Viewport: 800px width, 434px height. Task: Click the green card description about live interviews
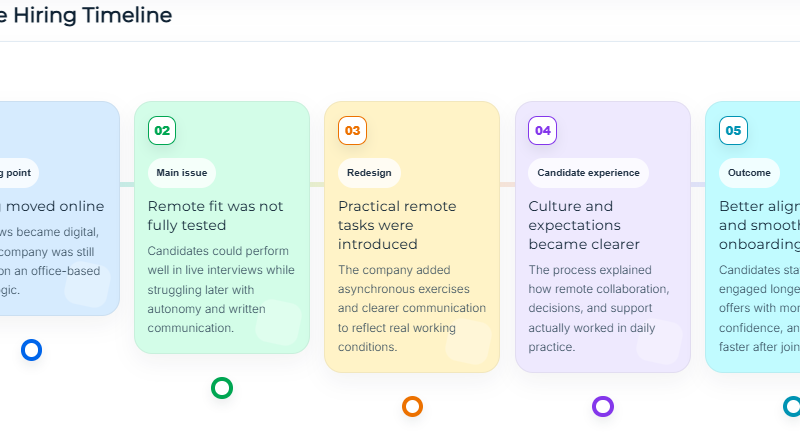pyautogui.click(x=221, y=289)
